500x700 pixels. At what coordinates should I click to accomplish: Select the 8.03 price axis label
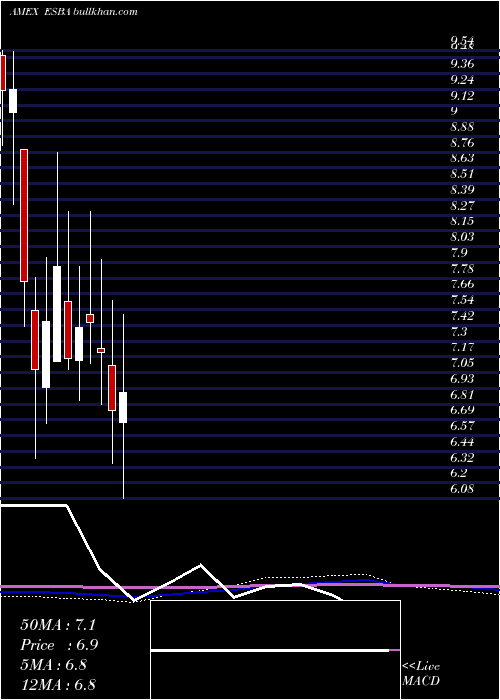pyautogui.click(x=462, y=237)
